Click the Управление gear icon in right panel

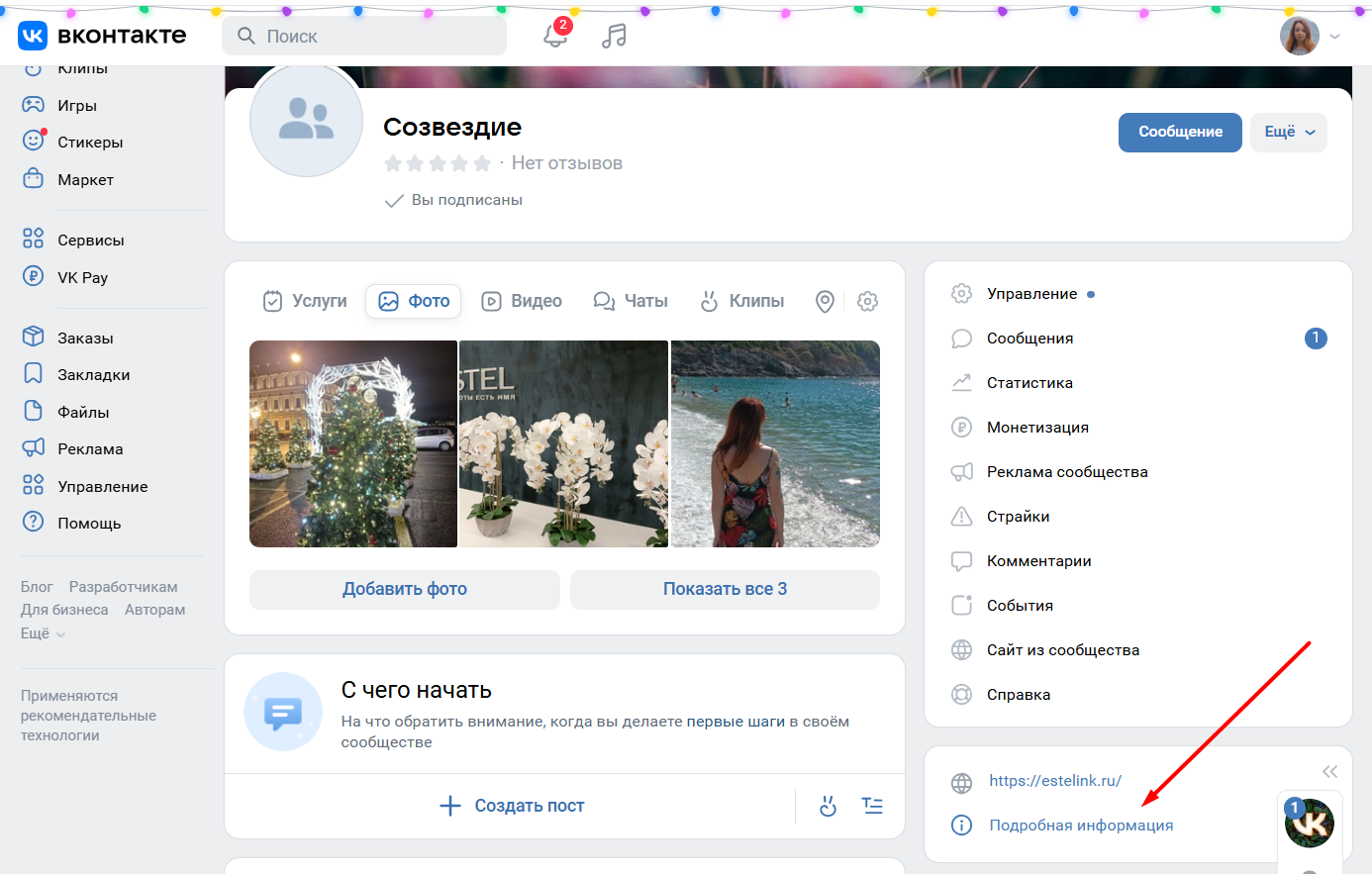point(961,294)
